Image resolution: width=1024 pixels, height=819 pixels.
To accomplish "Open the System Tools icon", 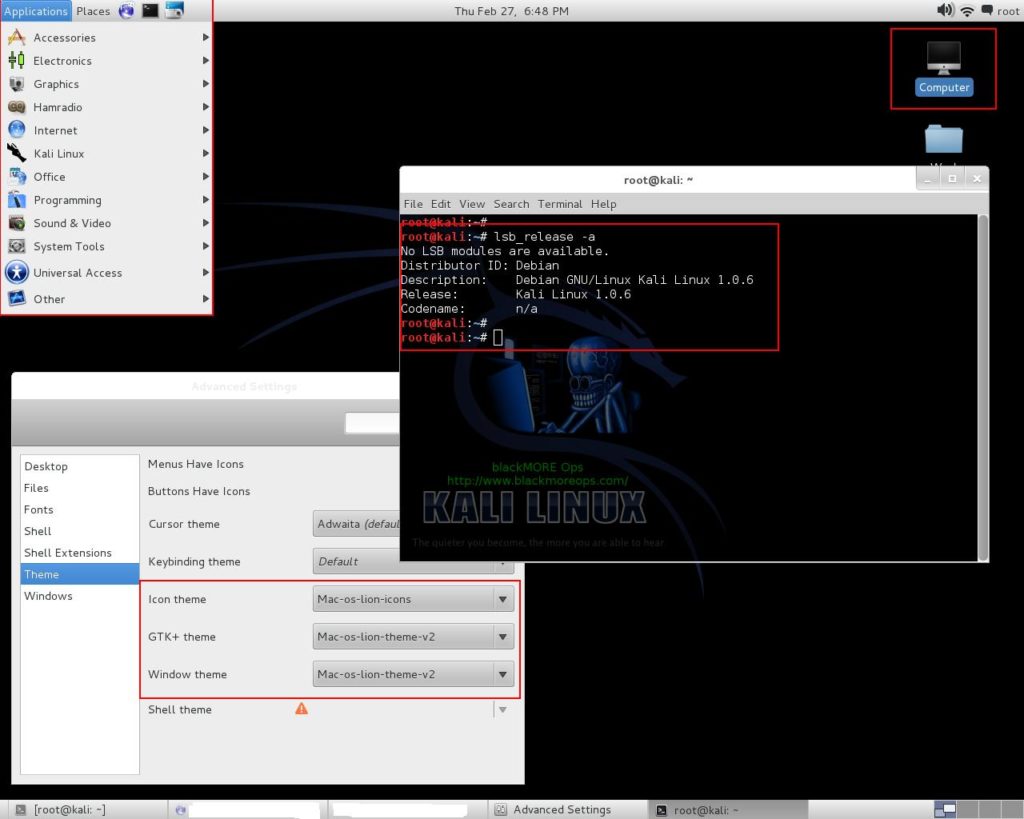I will coord(16,246).
